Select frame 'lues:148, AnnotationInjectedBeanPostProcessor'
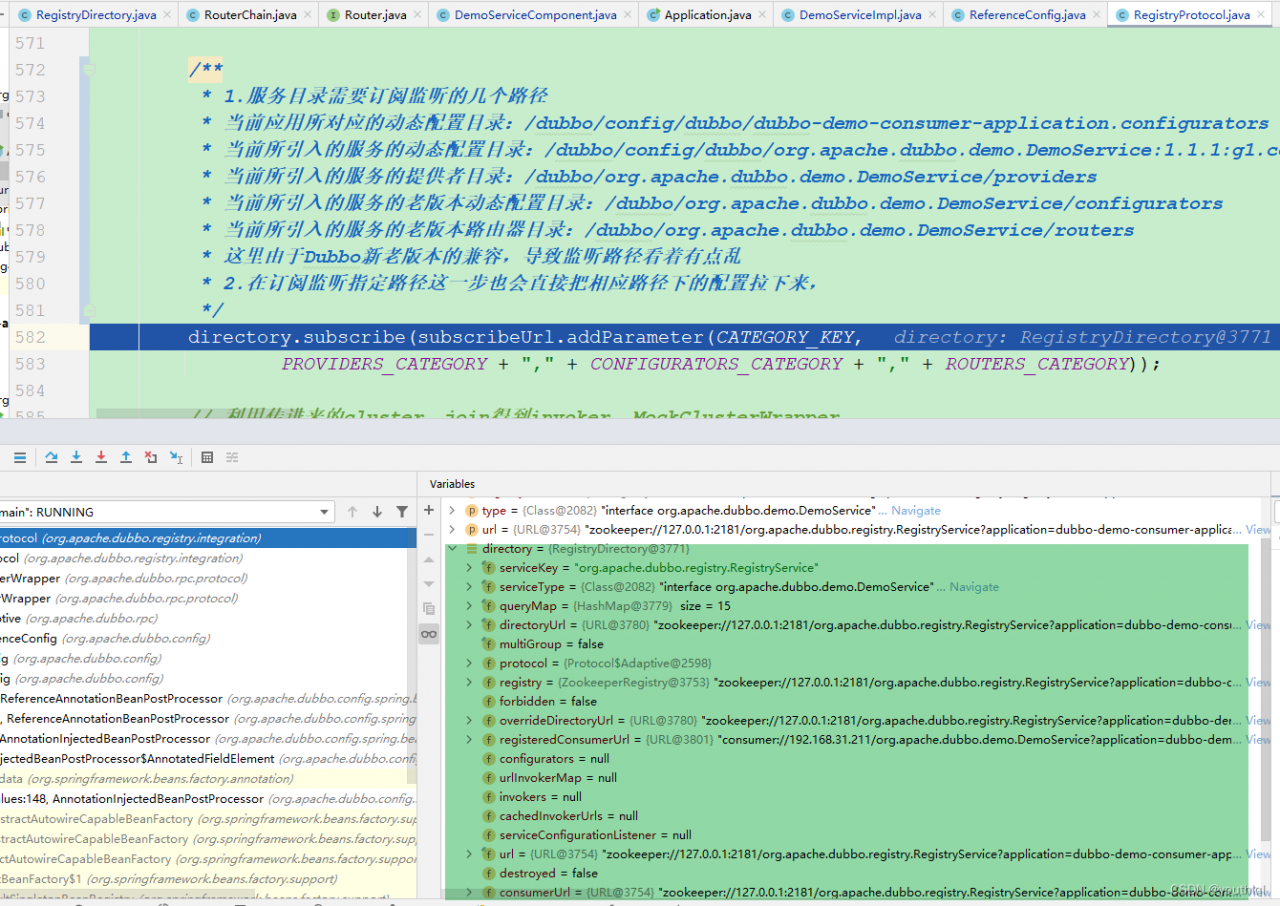This screenshot has height=906, width=1280. (x=208, y=799)
